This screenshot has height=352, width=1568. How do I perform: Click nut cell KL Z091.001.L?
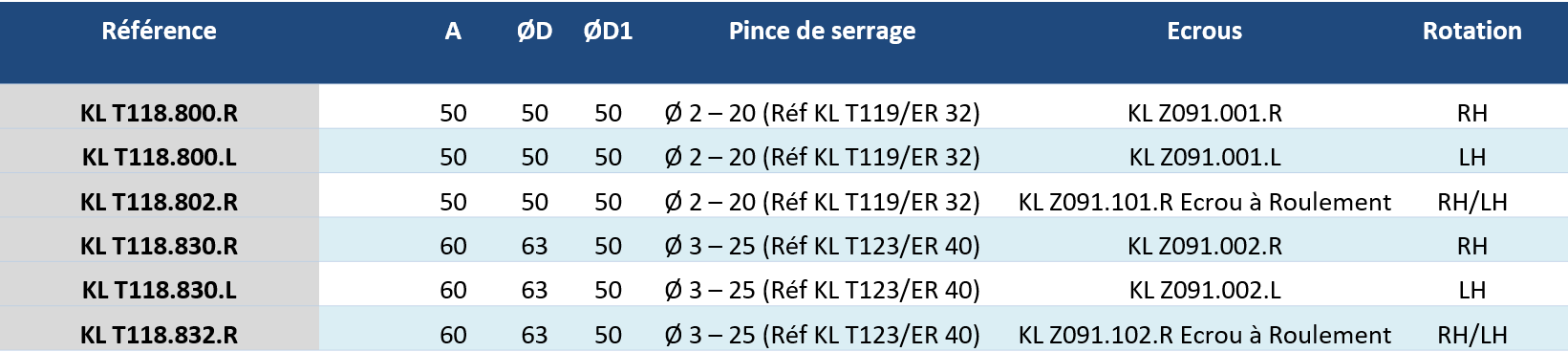[x=1204, y=157]
